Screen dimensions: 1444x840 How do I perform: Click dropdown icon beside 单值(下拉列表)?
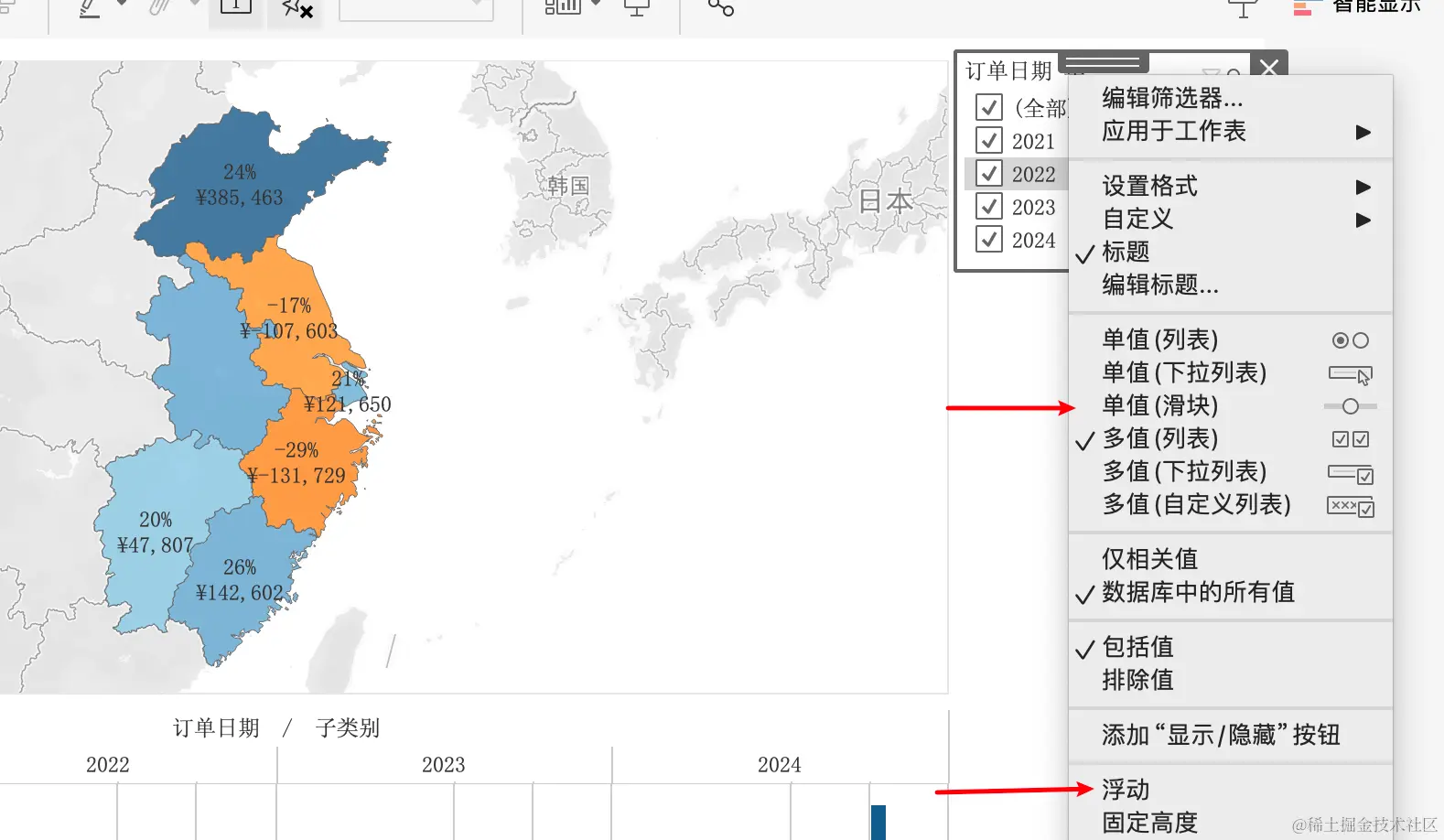coord(1351,374)
